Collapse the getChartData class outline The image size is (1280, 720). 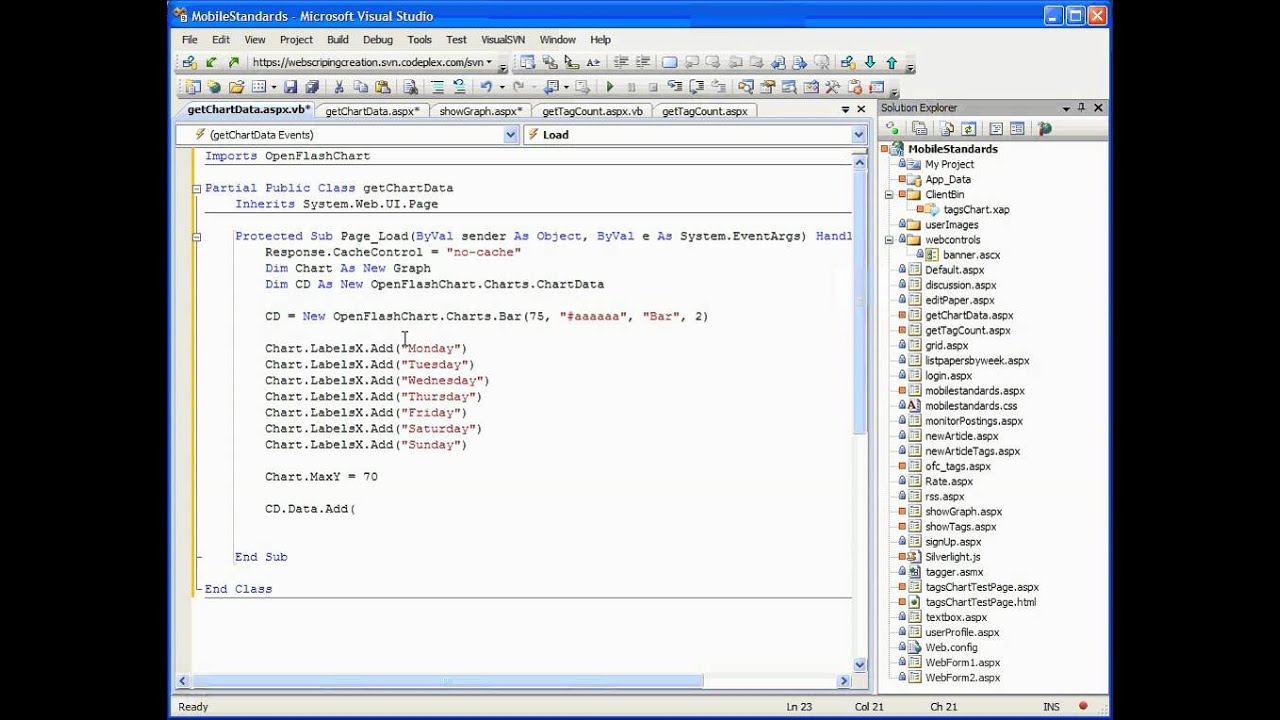point(196,188)
